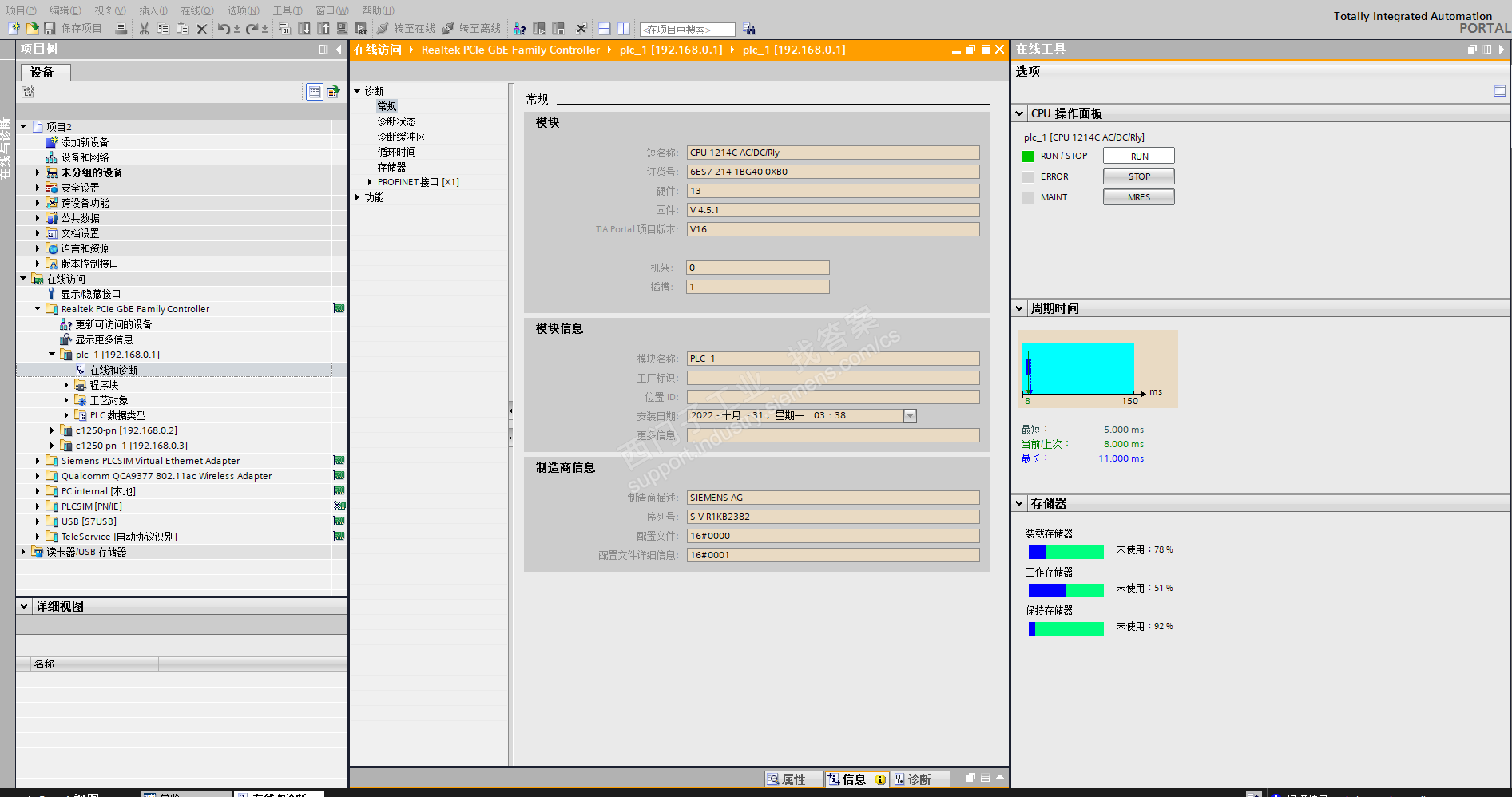This screenshot has height=797, width=1512.
Task: Click the new project toolbar icon
Action: click(x=14, y=29)
